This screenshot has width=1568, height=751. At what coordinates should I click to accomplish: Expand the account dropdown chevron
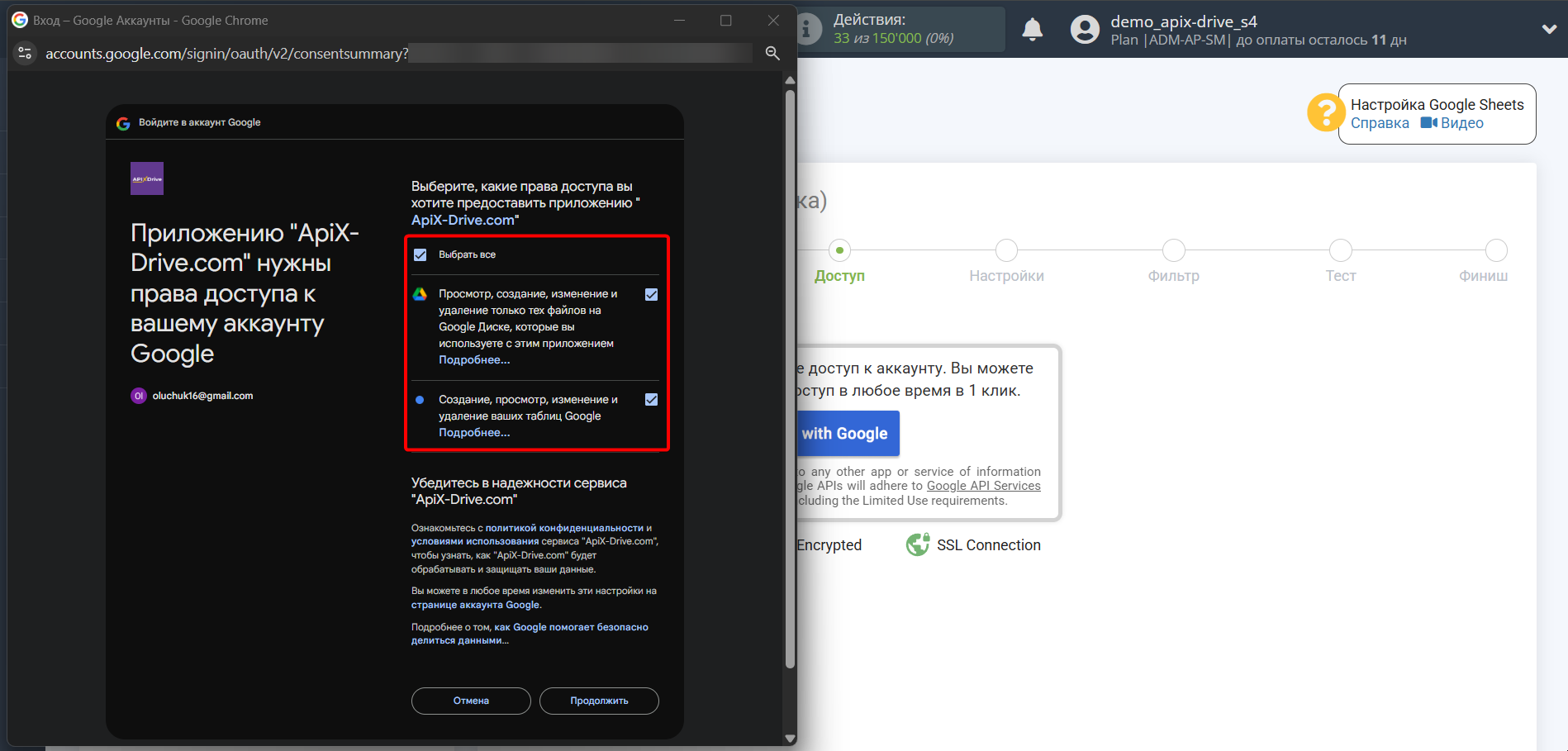(1549, 29)
